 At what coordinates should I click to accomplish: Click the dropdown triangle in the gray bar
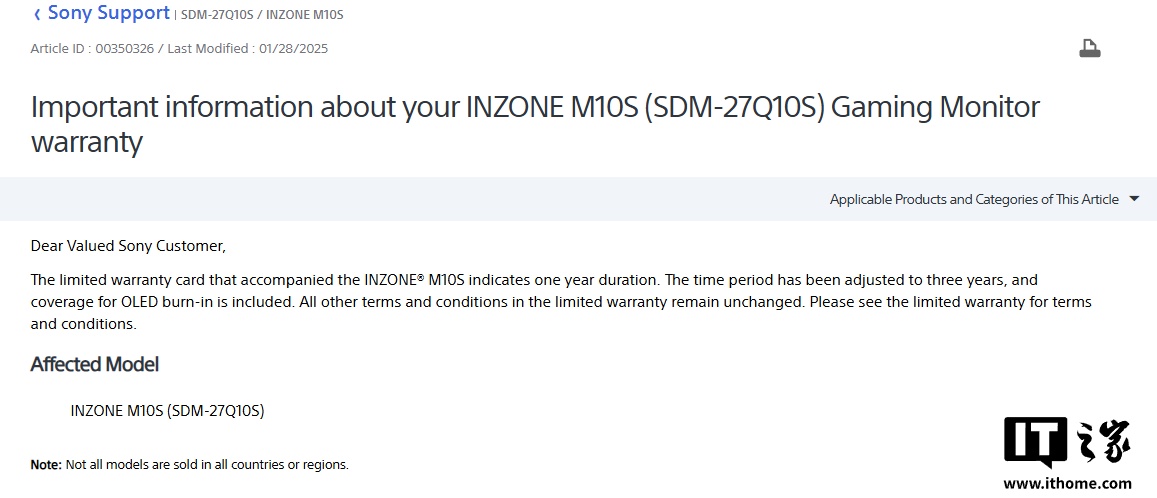pyautogui.click(x=1134, y=199)
